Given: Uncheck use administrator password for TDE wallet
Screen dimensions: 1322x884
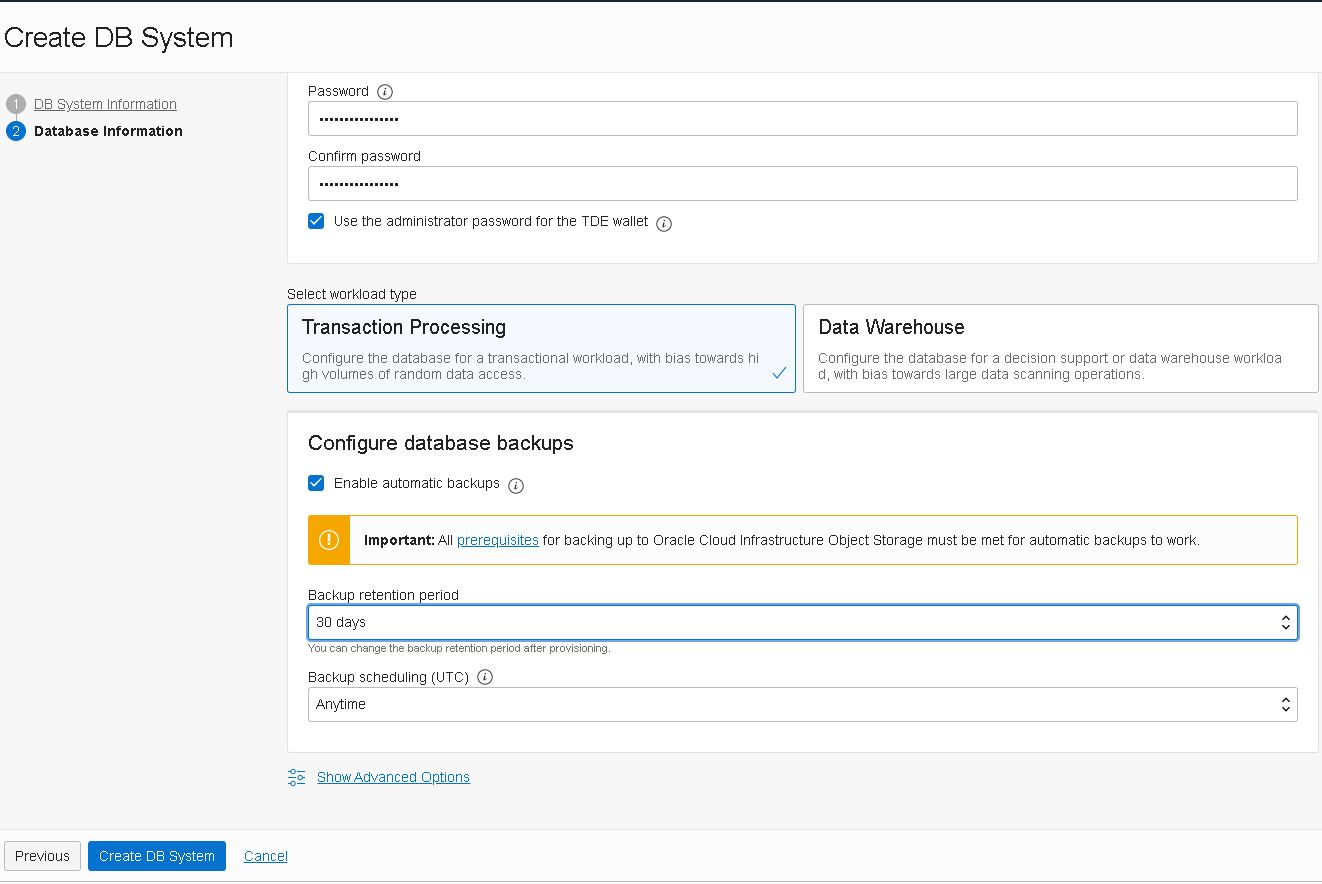Looking at the screenshot, I should (316, 221).
